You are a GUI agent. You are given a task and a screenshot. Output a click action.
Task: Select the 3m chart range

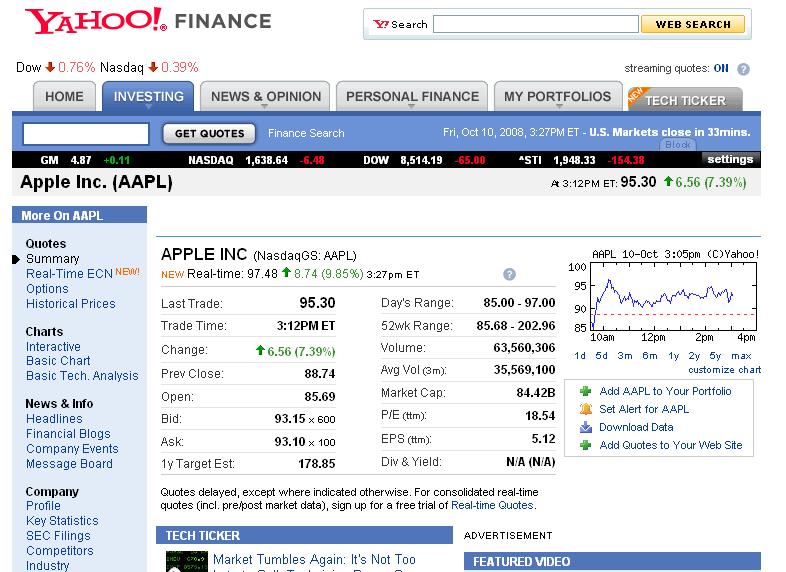(625, 356)
